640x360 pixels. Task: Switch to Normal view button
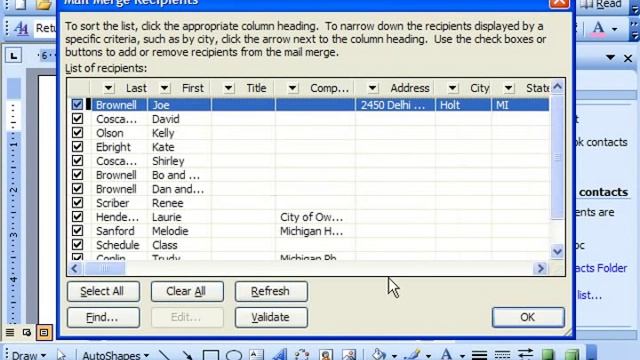[10, 333]
